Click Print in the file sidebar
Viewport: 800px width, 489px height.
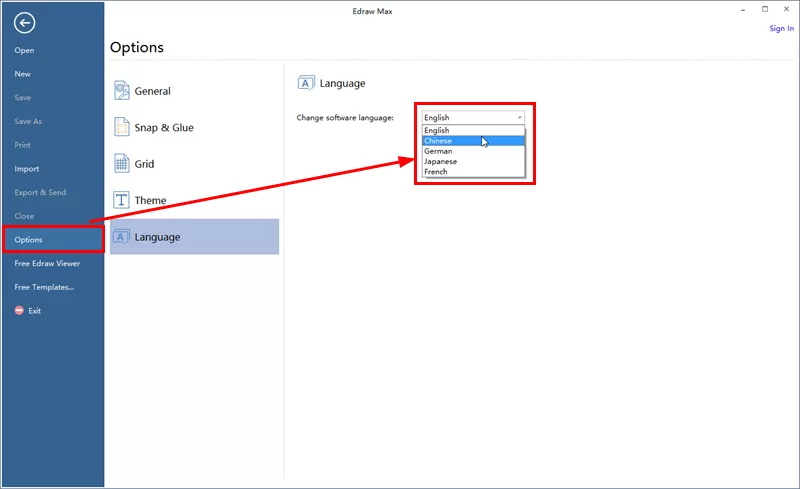(x=22, y=145)
